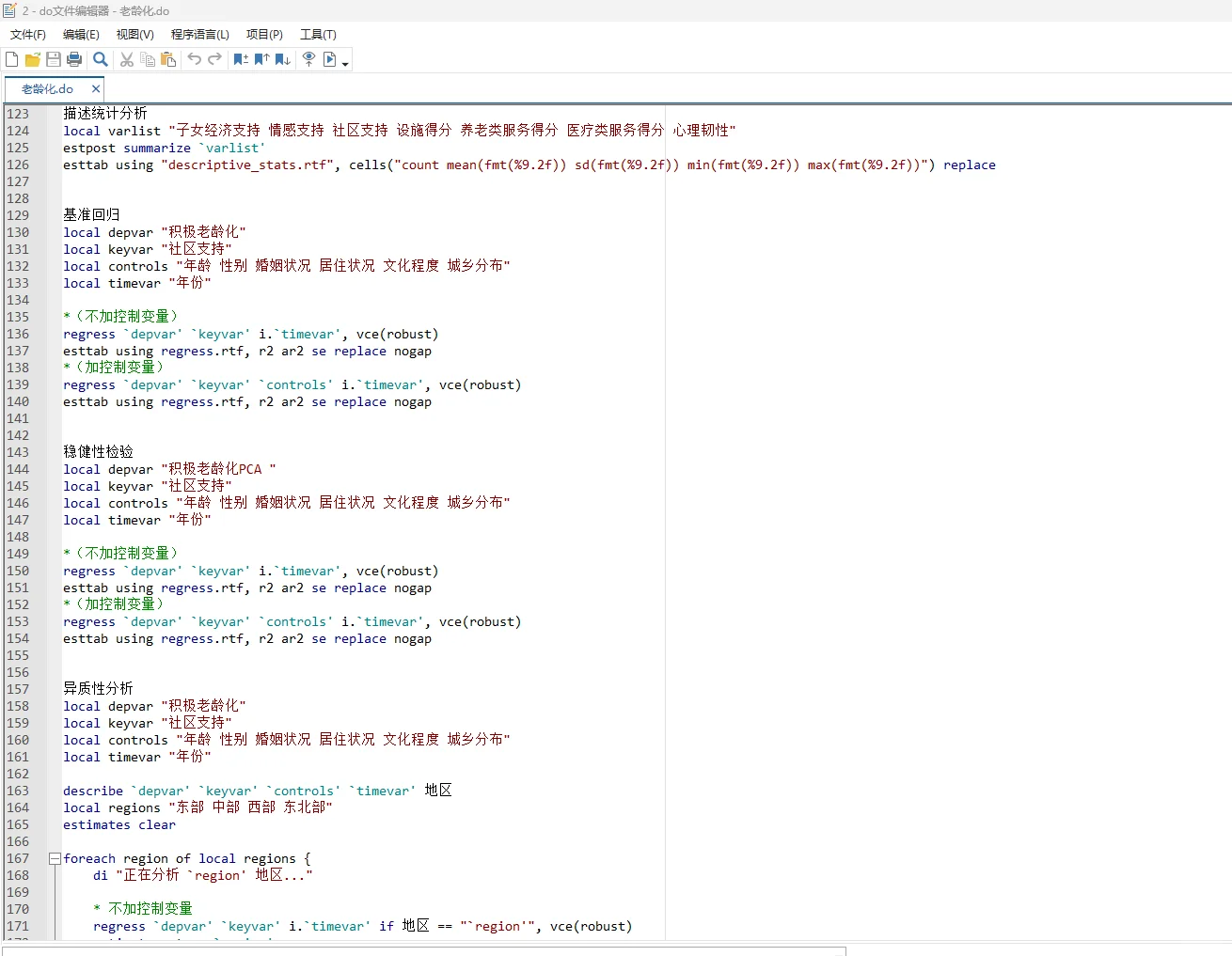1232x956 pixels.
Task: Click the horizontal scrollbar at the bottom
Action: 424,950
